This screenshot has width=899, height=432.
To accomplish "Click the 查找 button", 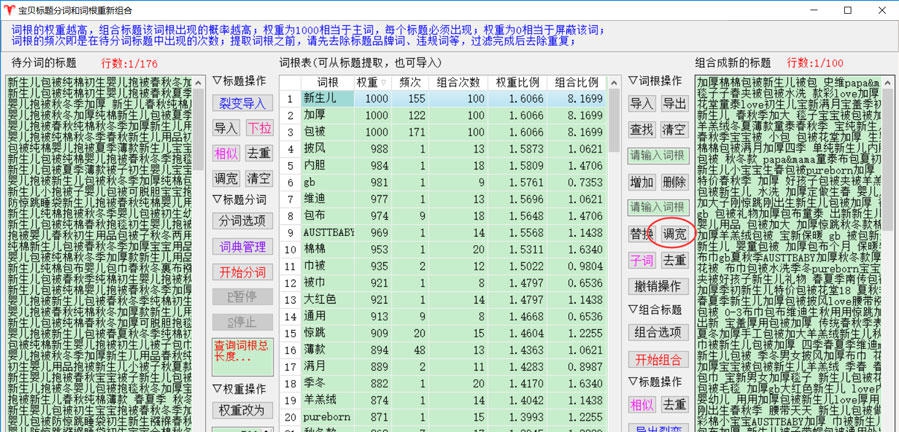I will pyautogui.click(x=642, y=129).
